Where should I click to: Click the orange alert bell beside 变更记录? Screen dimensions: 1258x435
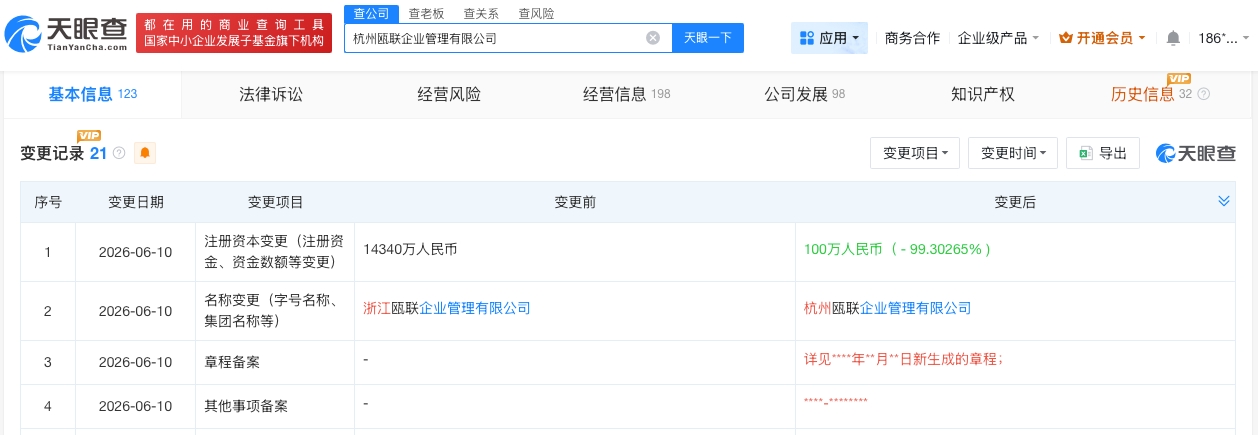(145, 153)
